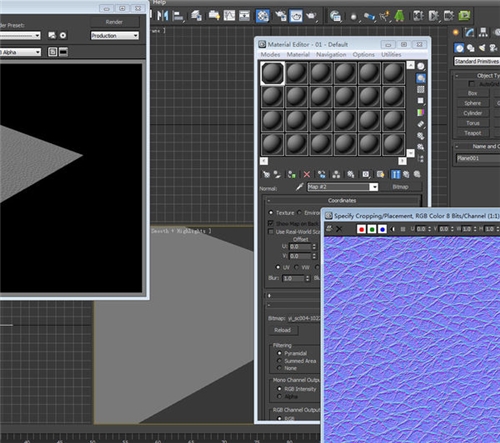500x443 pixels.
Task: Open the Production render mode dropdown
Action: 115,35
